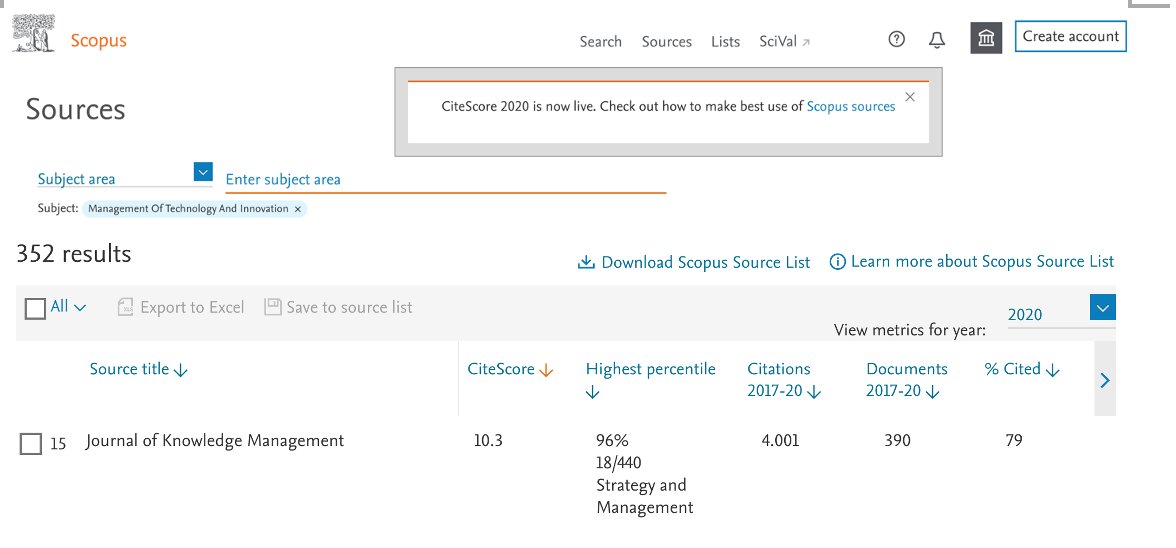Click the institution building icon
The width and height of the screenshot is (1176, 548).
[x=986, y=38]
